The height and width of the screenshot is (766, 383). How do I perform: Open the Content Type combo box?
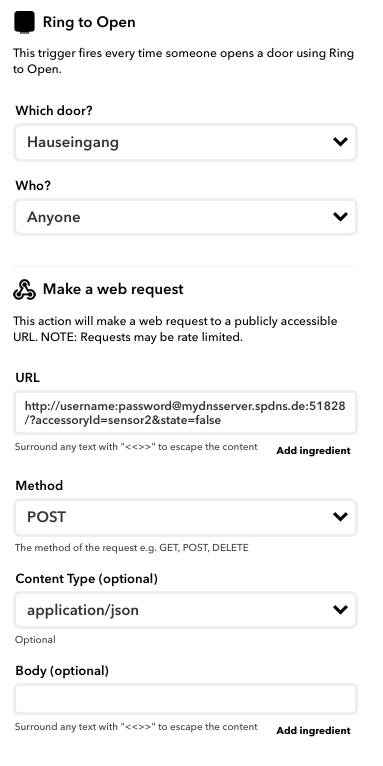[186, 610]
